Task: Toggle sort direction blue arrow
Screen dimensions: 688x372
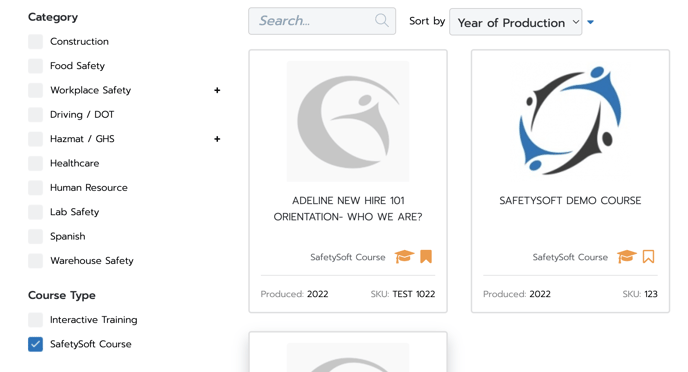Action: (x=591, y=22)
